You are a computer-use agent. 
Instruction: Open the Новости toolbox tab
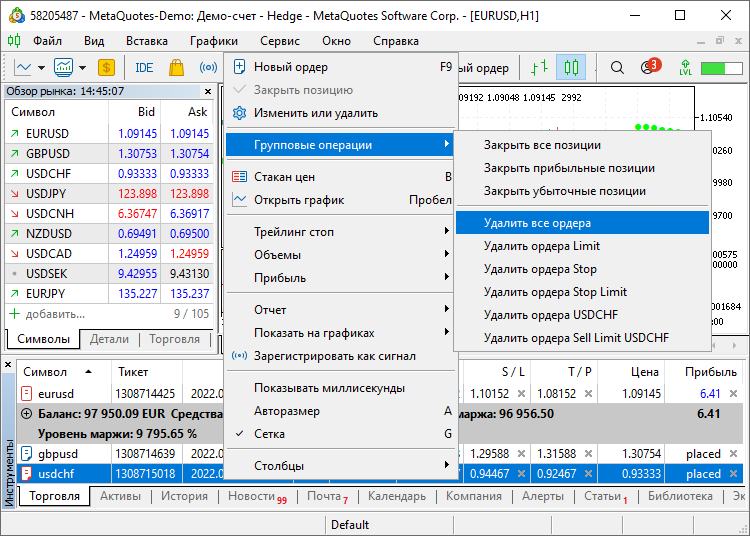pos(257,496)
